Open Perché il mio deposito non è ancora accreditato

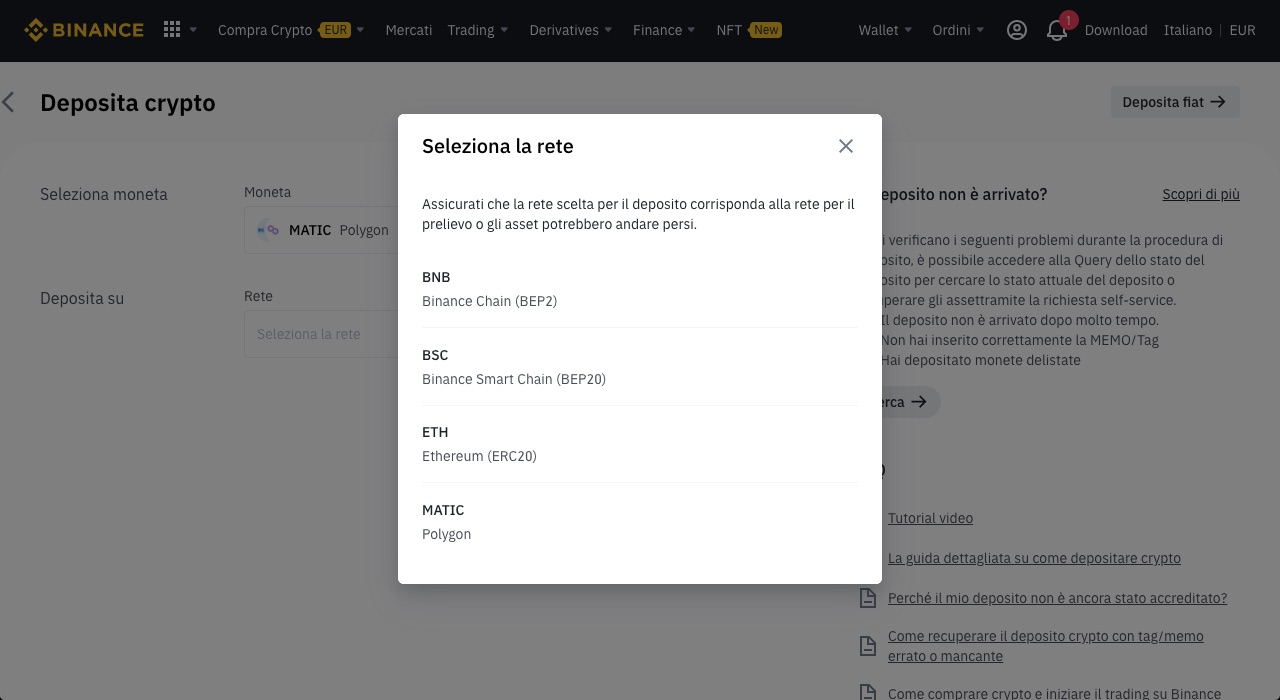point(1057,598)
